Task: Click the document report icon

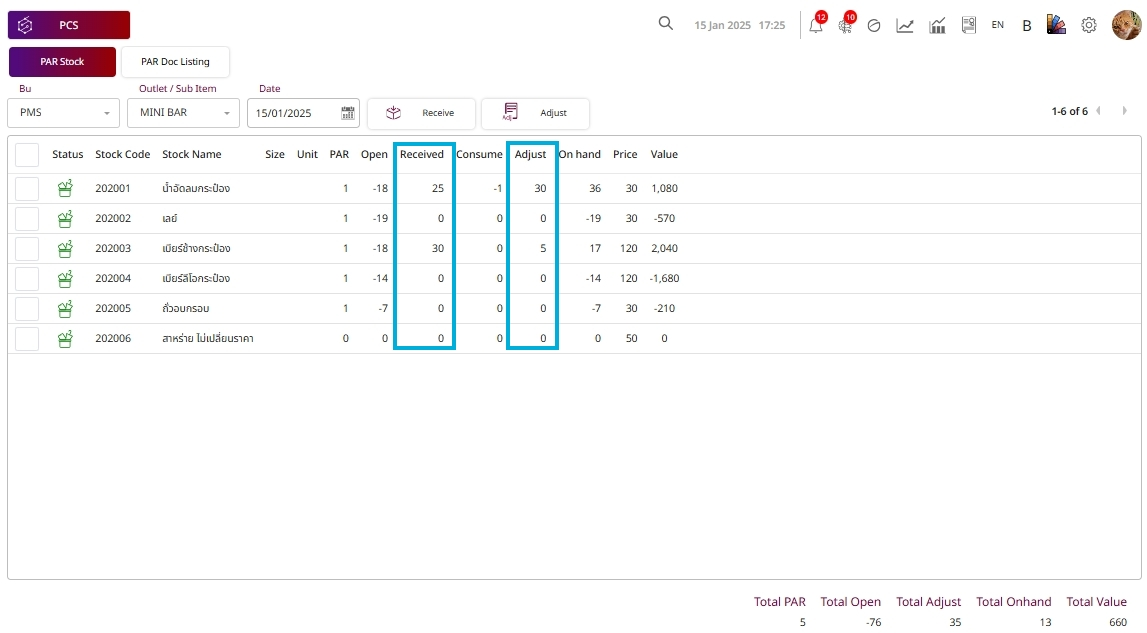Action: 968,26
